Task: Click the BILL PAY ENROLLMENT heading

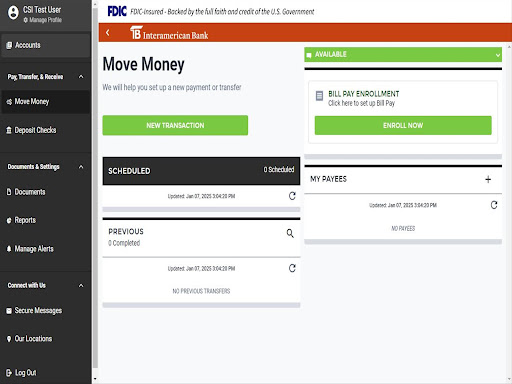Action: pos(364,94)
